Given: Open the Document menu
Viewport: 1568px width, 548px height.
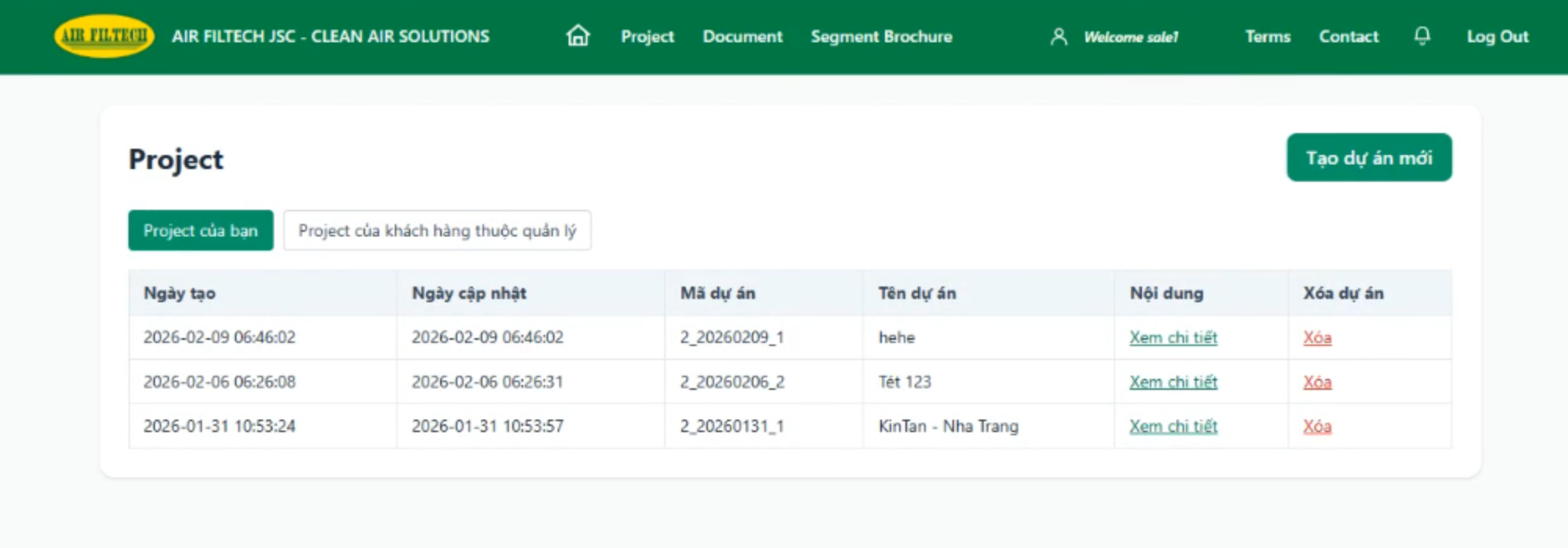Looking at the screenshot, I should 742,37.
